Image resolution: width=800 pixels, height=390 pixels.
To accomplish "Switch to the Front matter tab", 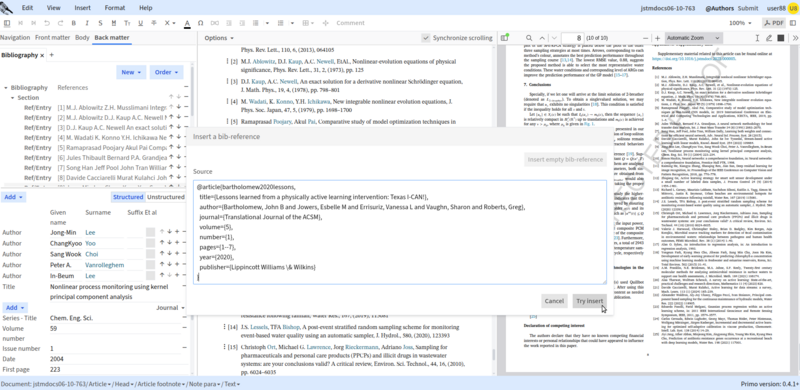I will (x=53, y=38).
